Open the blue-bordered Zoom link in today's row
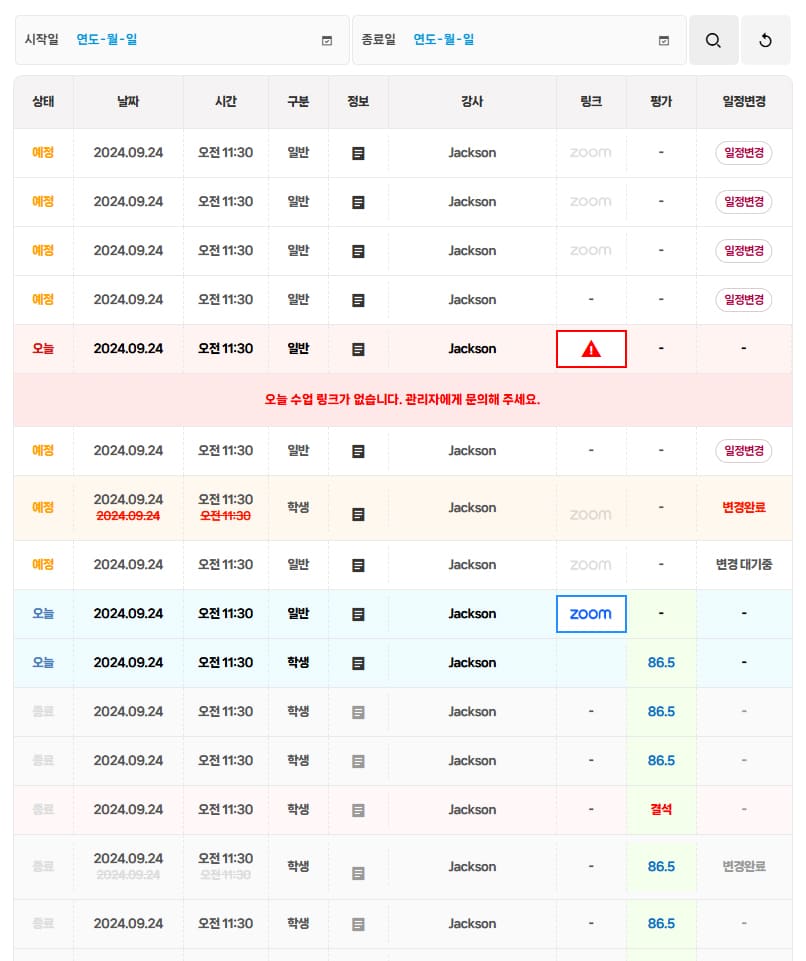The width and height of the screenshot is (806, 961). tap(591, 614)
